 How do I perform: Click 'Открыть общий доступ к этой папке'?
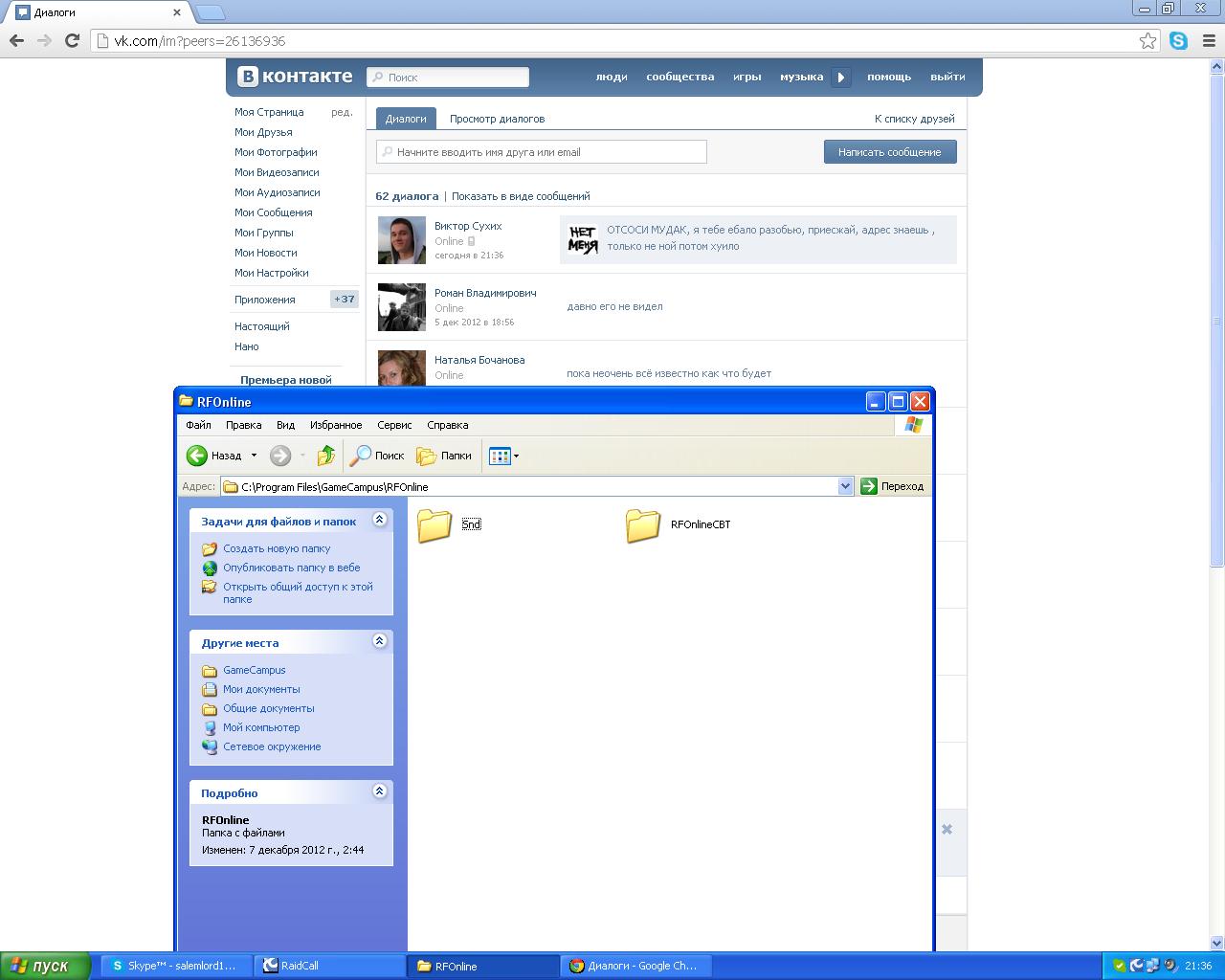(x=298, y=592)
